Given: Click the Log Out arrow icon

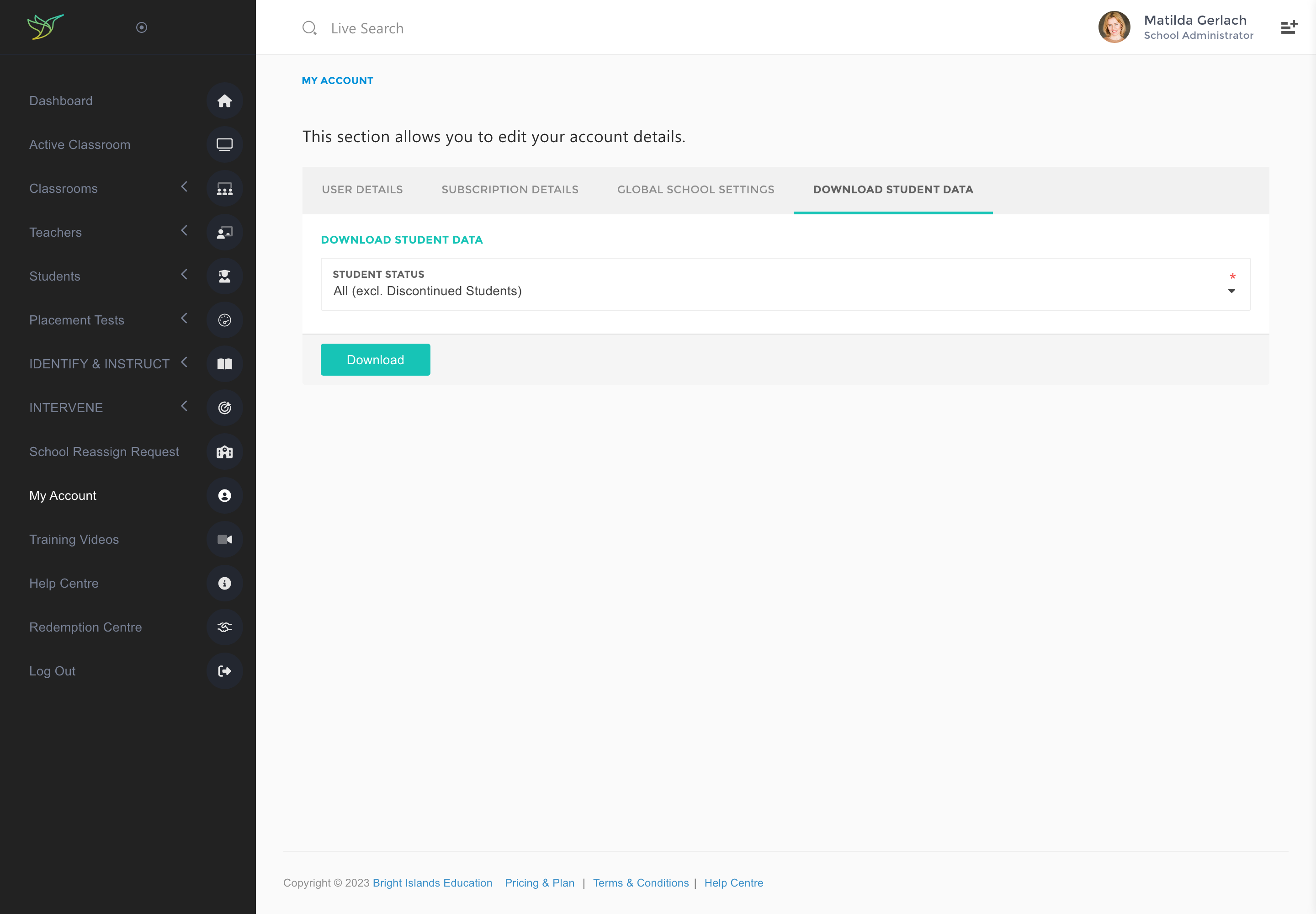Looking at the screenshot, I should pos(224,671).
